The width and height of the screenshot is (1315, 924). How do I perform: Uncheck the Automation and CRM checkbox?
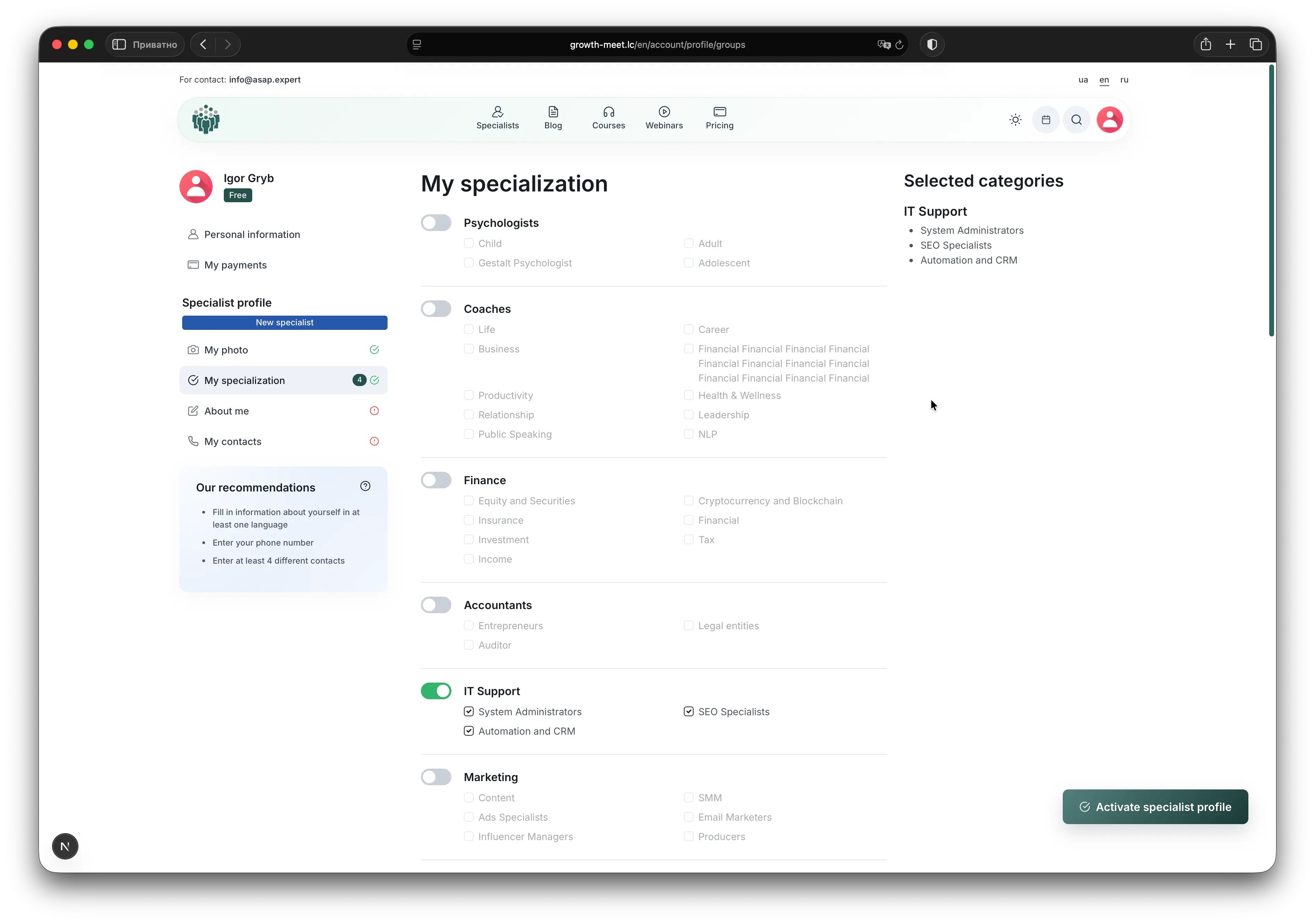(468, 731)
